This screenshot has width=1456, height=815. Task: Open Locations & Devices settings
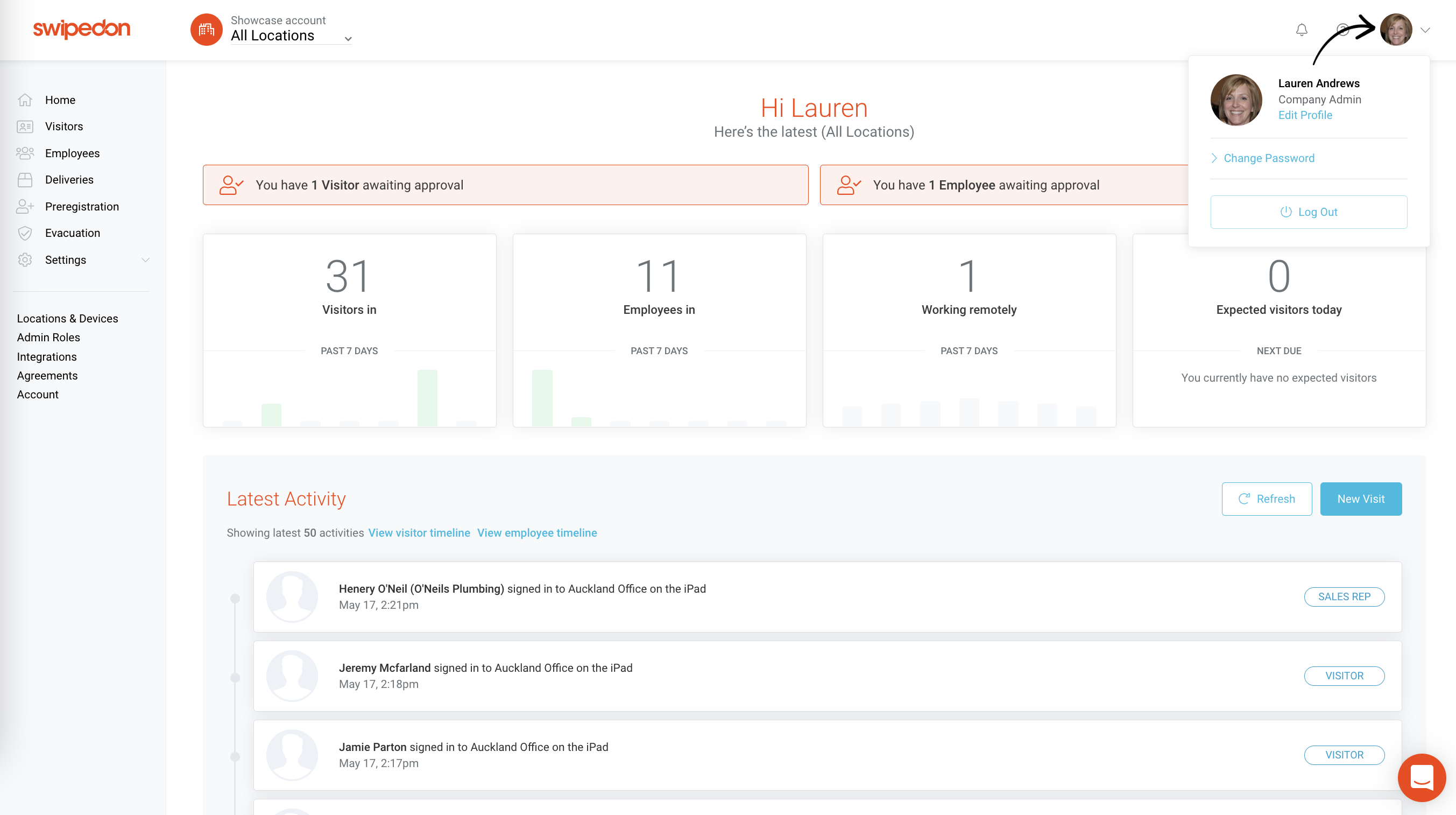[x=67, y=319]
